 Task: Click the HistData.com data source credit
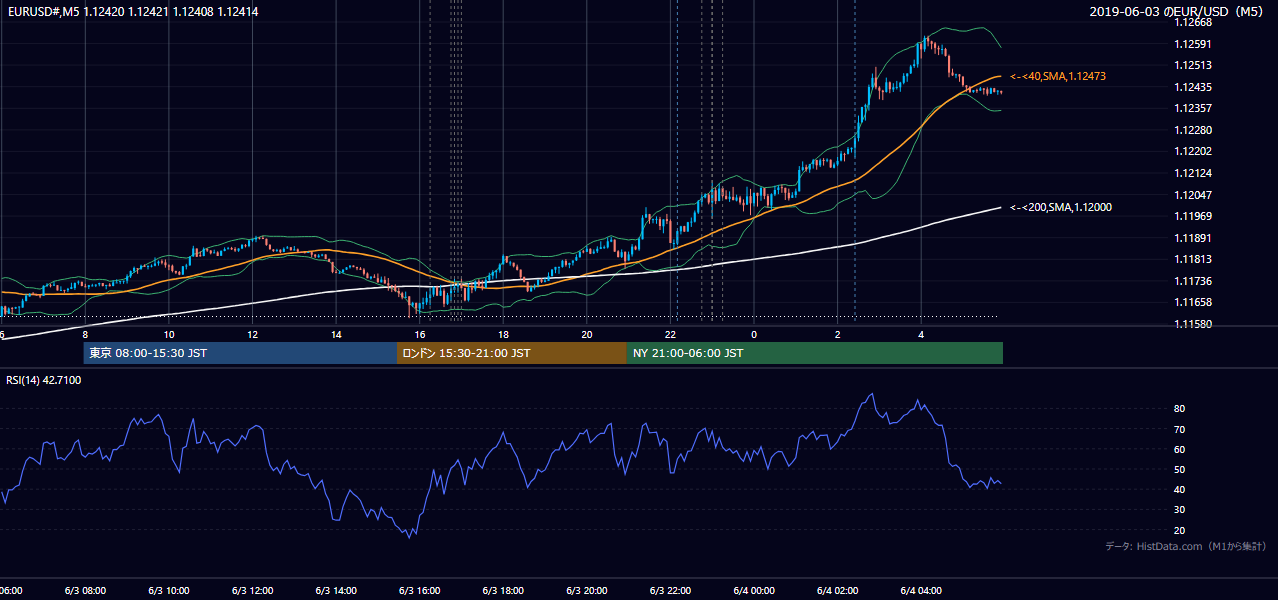[x=1186, y=546]
